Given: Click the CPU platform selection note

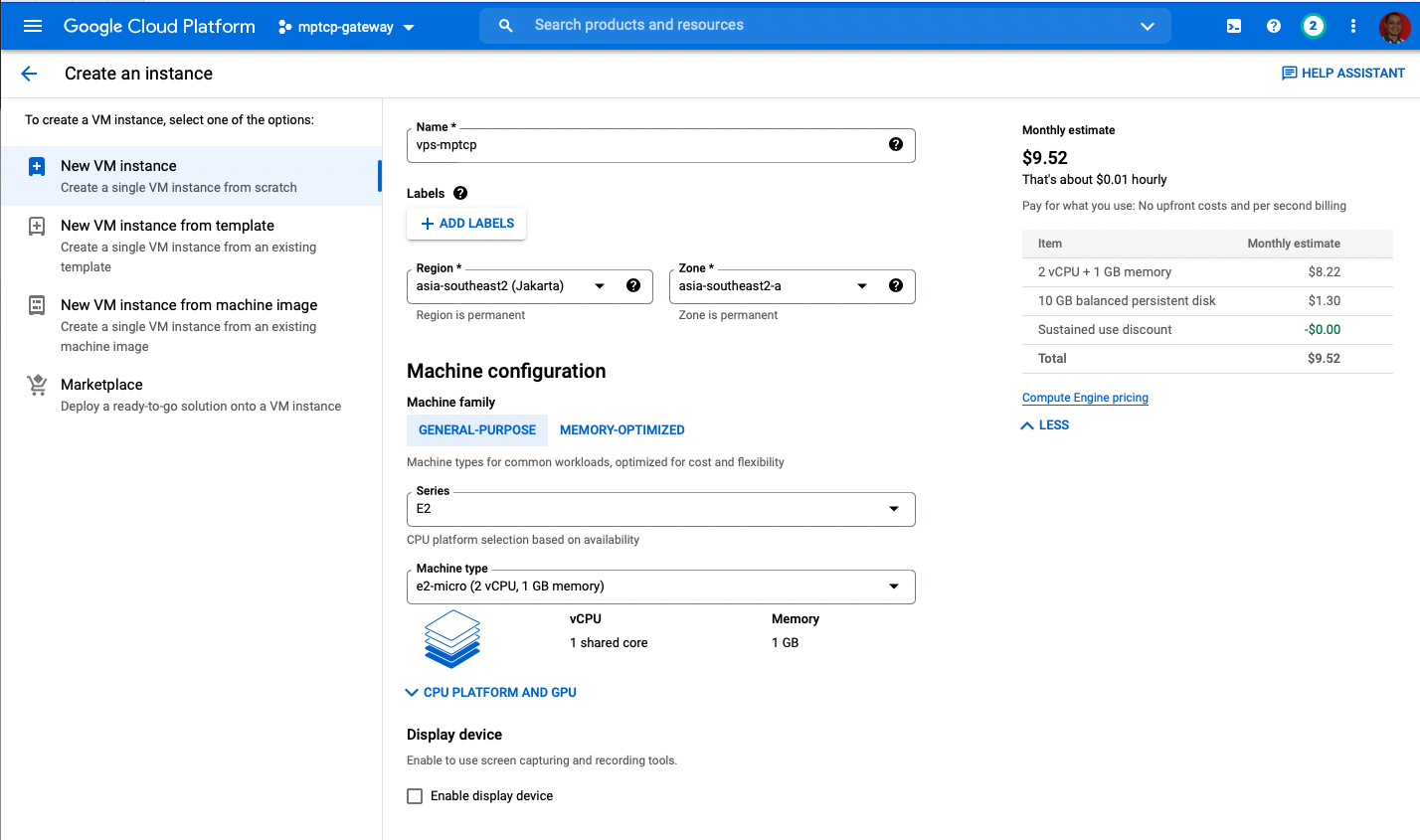Looking at the screenshot, I should point(523,540).
